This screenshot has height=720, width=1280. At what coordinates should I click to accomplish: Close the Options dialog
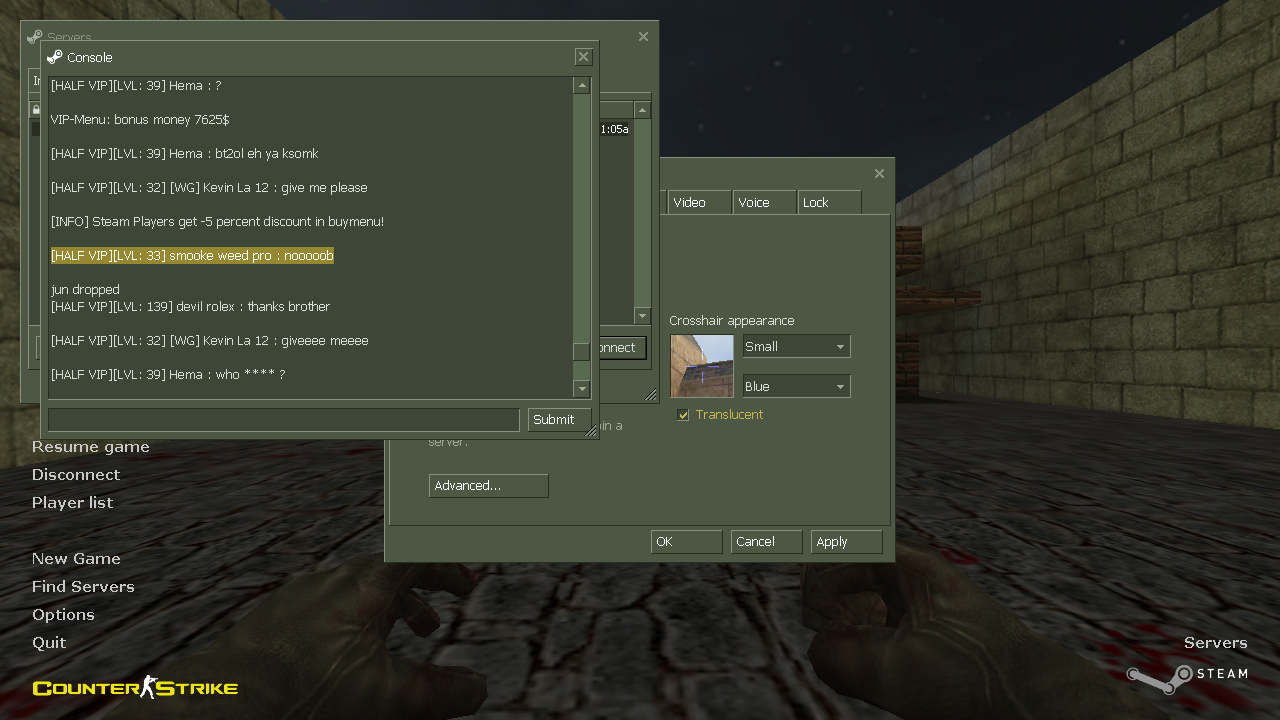tap(879, 173)
